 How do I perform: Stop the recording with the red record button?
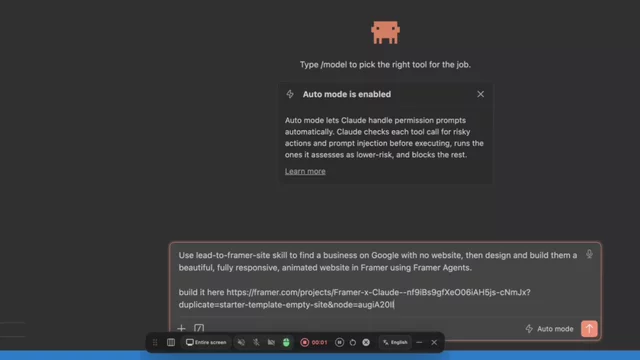click(304, 342)
